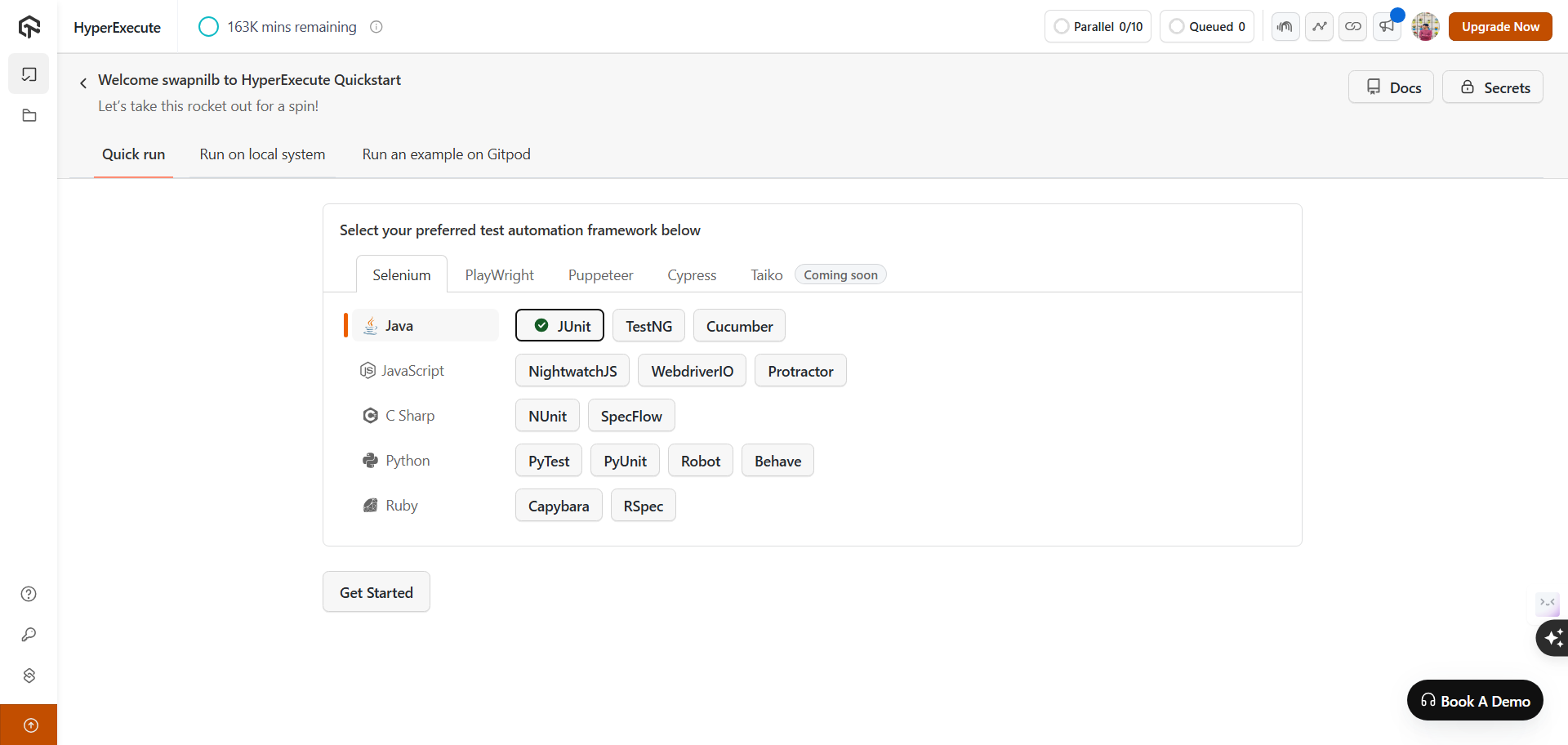Expand the orange sidebar toggle at bottom
The height and width of the screenshot is (745, 1568).
point(29,725)
